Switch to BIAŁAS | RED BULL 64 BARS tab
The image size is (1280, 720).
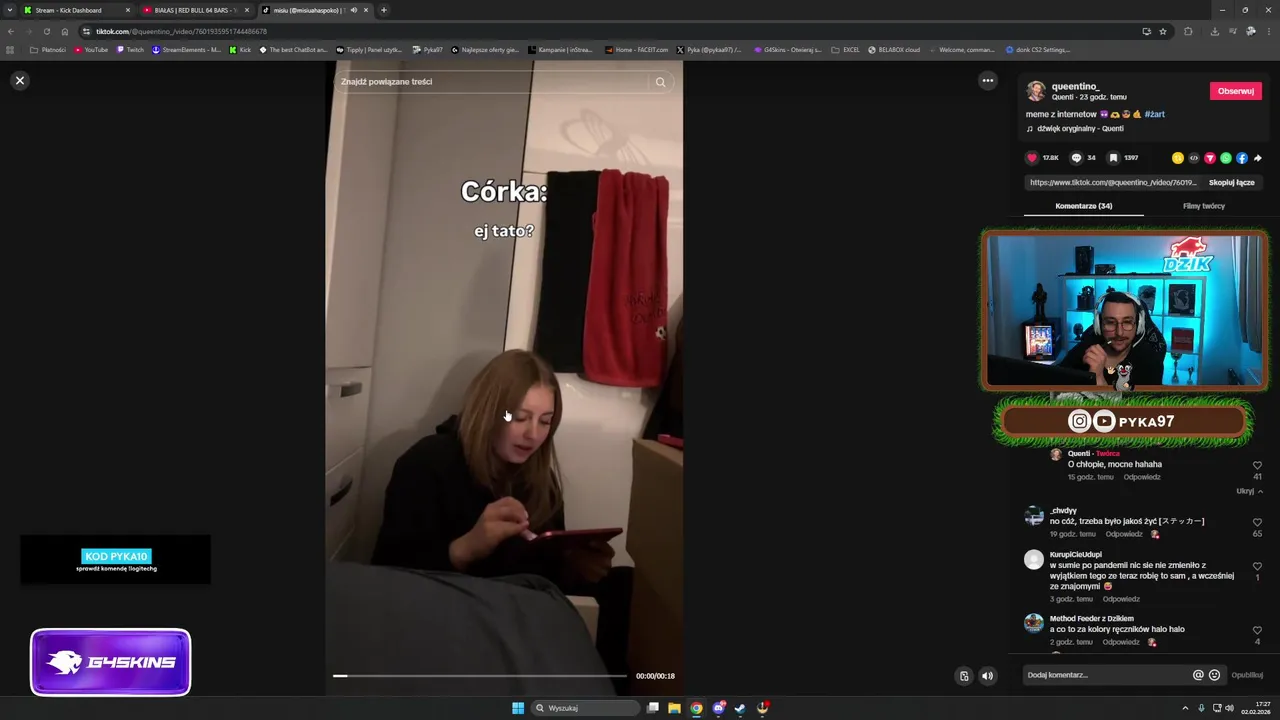[195, 10]
